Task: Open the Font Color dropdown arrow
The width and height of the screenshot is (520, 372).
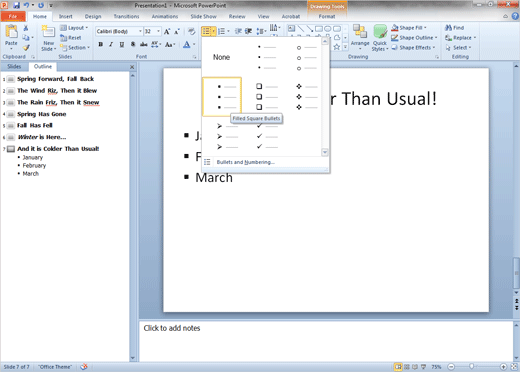Action: tap(194, 45)
